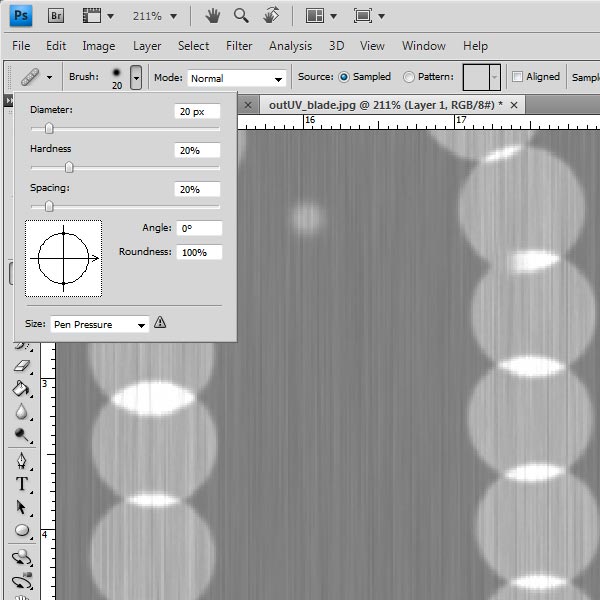Select the Pattern source radio button
The image size is (600, 600).
coord(408,77)
